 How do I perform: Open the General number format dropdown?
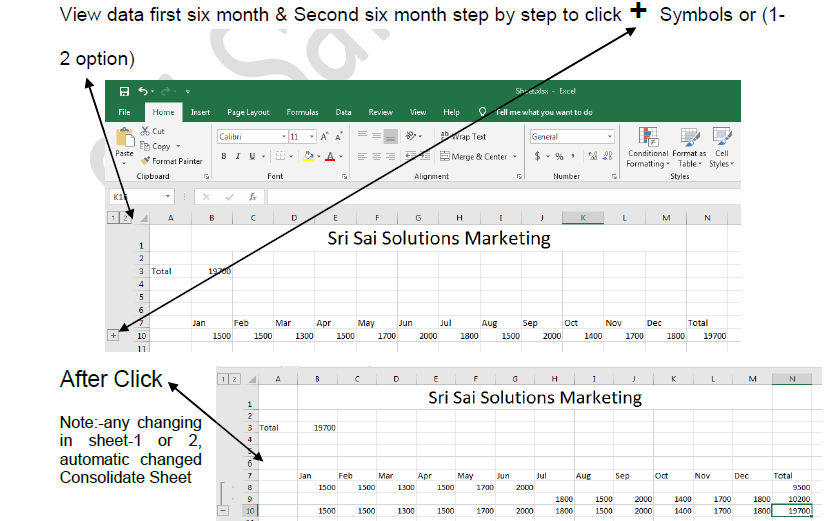point(610,136)
